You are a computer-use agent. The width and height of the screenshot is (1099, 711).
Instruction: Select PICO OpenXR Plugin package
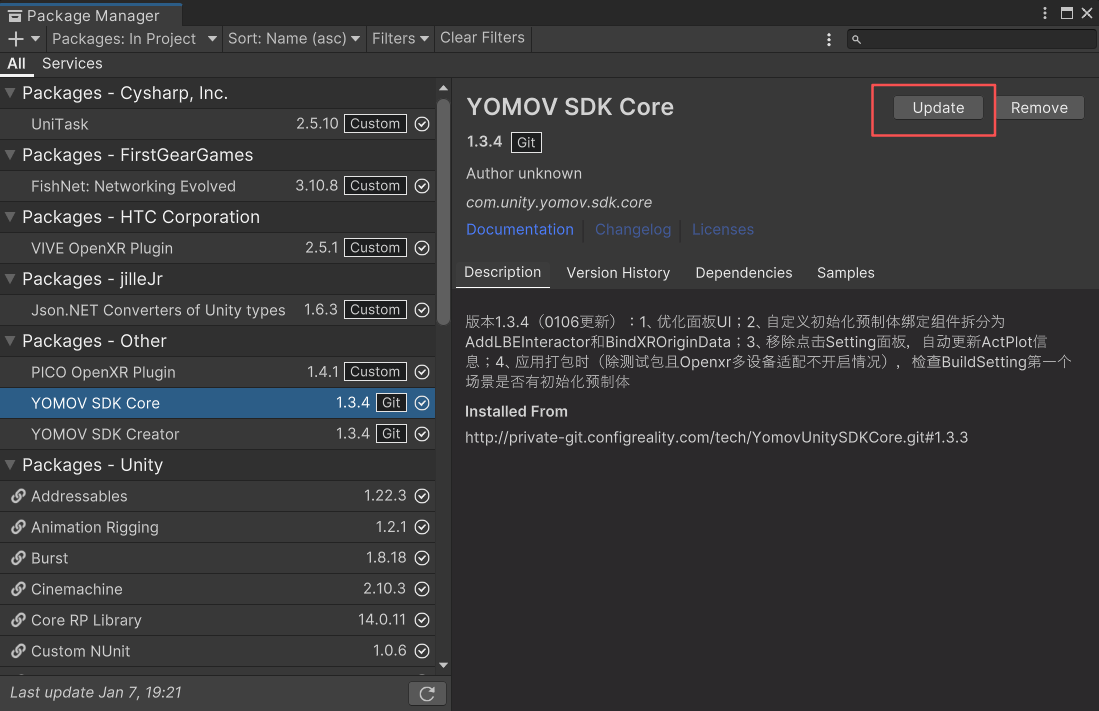click(x=217, y=372)
